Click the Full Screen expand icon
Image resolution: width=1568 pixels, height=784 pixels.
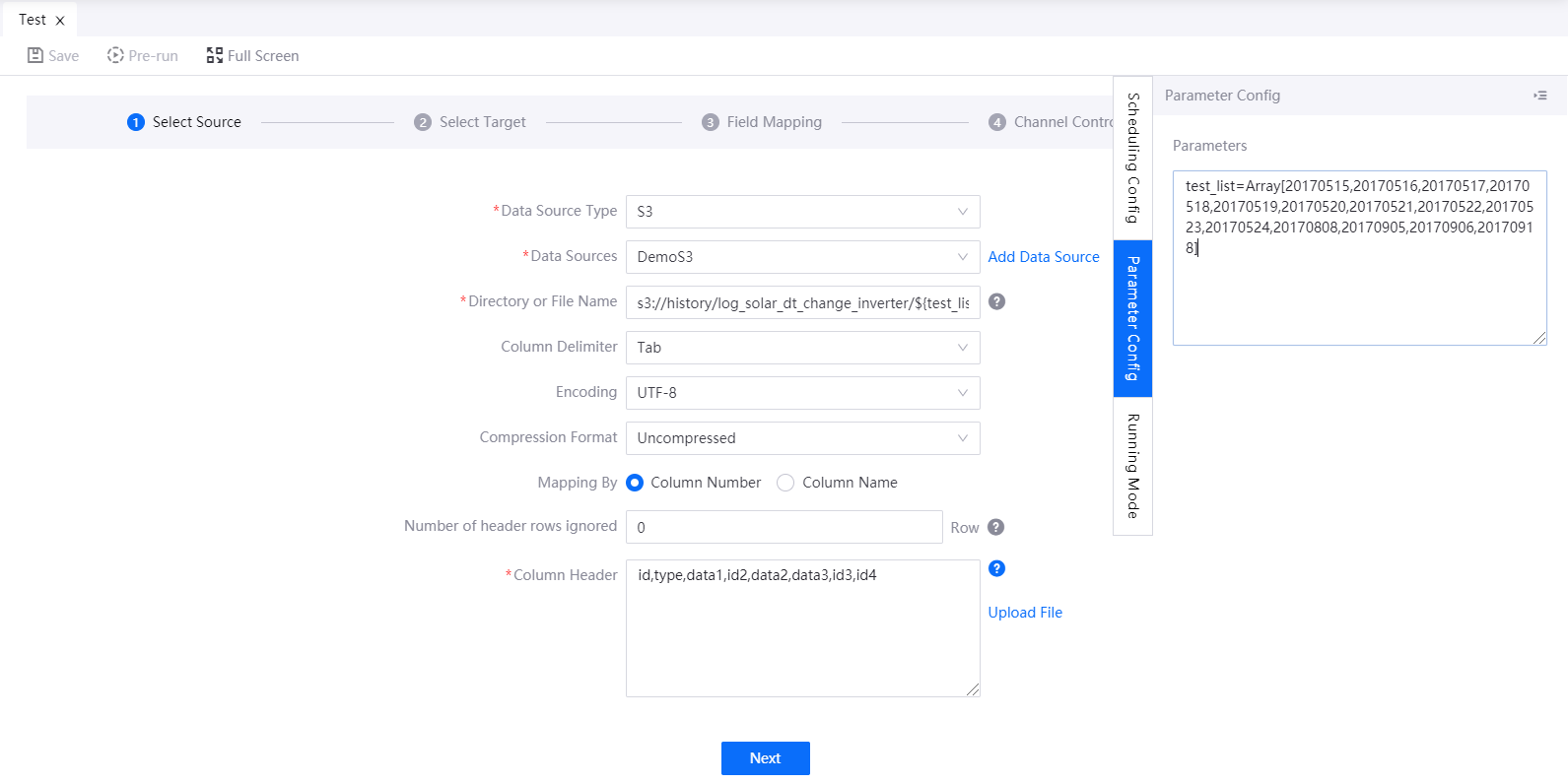214,55
